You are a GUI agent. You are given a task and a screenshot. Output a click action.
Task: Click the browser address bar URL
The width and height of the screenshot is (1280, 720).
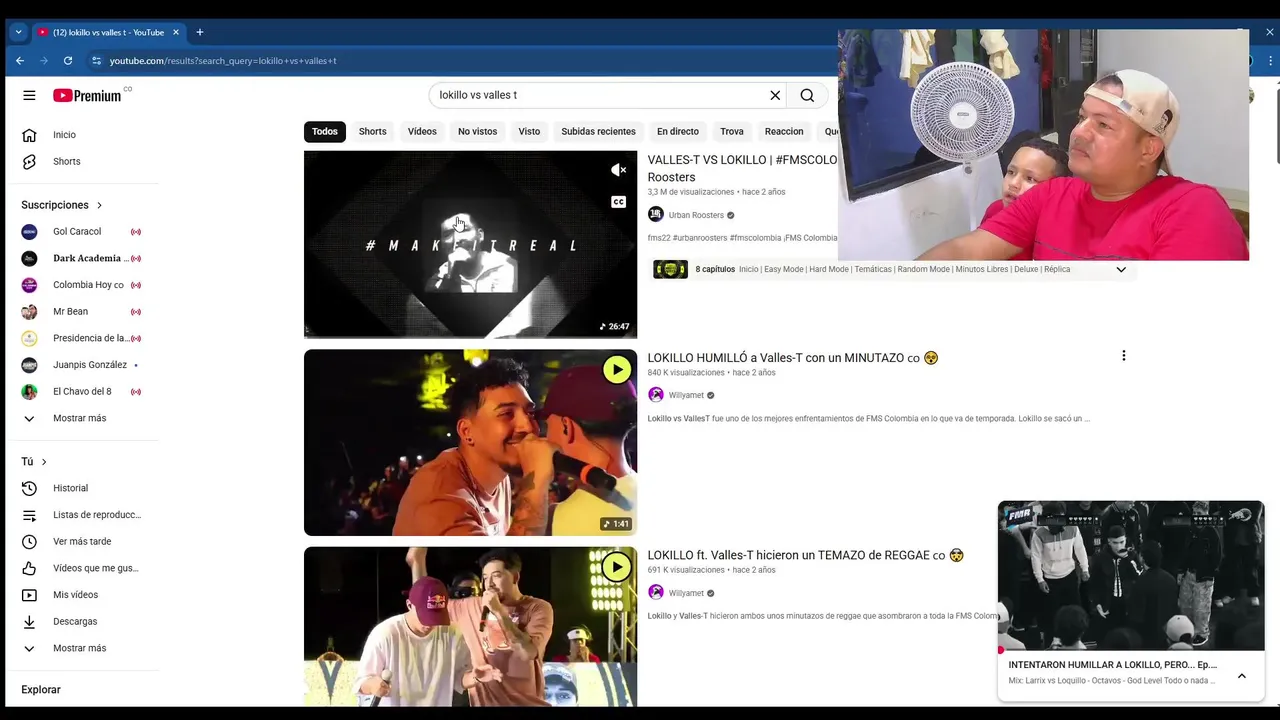coord(223,61)
